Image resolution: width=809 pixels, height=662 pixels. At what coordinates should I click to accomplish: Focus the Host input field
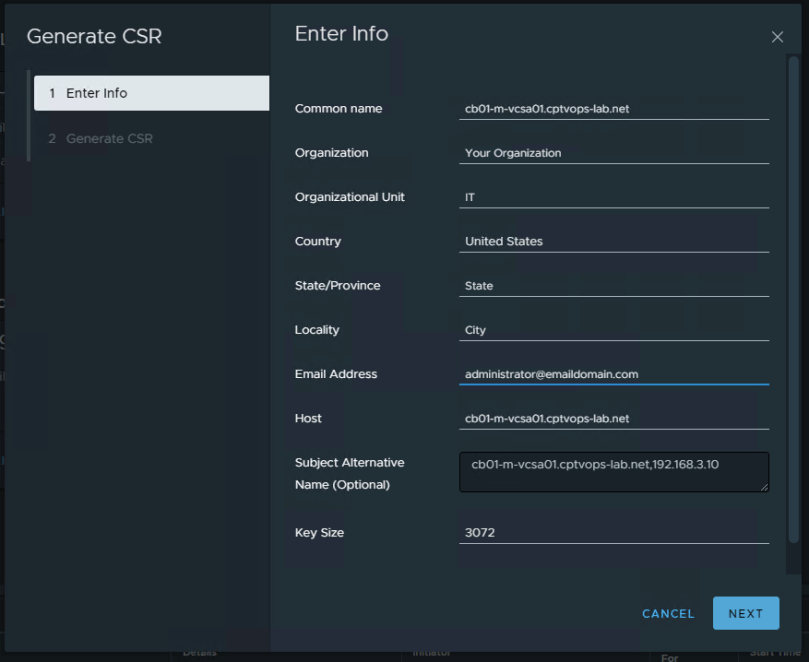tap(613, 418)
